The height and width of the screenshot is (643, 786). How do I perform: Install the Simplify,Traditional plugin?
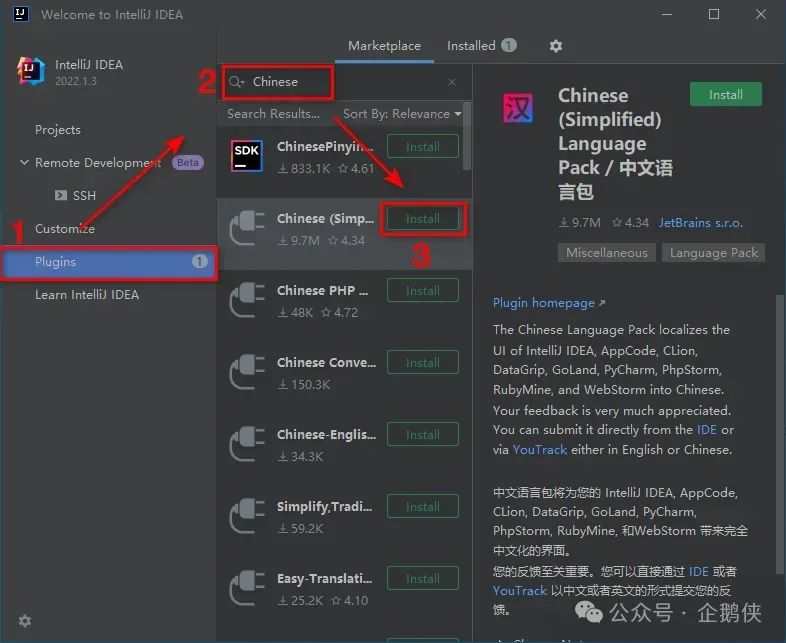click(x=423, y=507)
